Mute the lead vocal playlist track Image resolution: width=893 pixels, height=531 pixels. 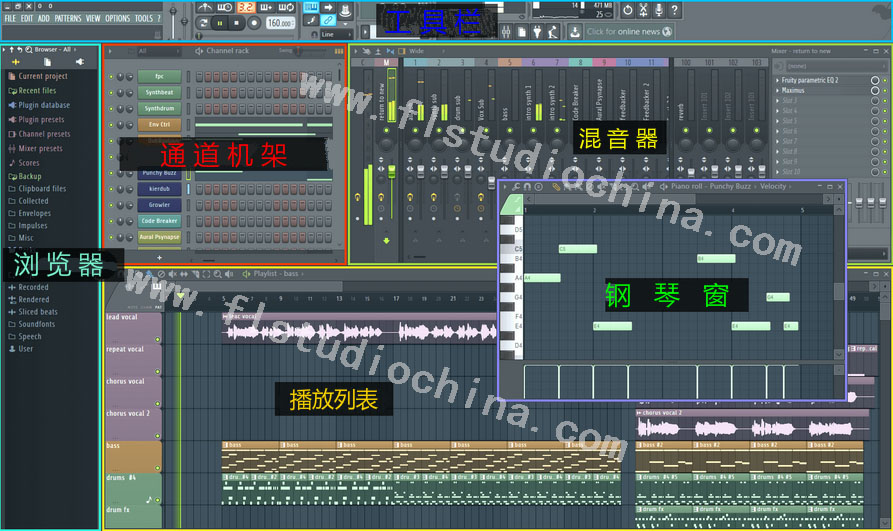(x=158, y=340)
